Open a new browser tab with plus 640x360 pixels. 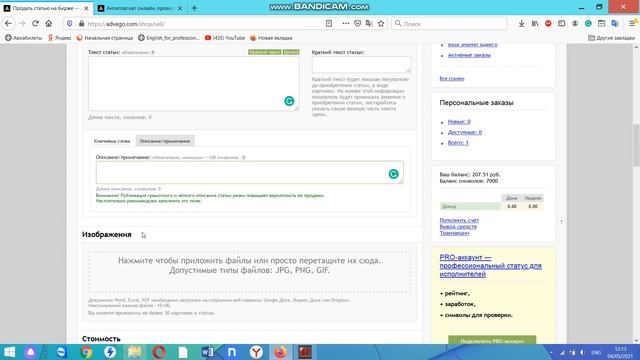coord(194,8)
